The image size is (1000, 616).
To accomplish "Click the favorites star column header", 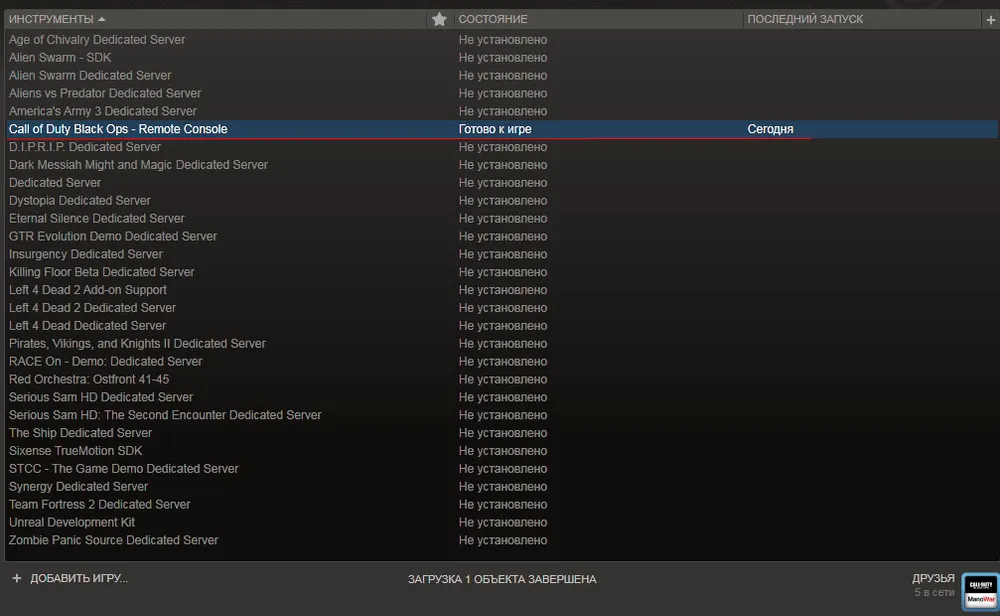I will click(439, 19).
